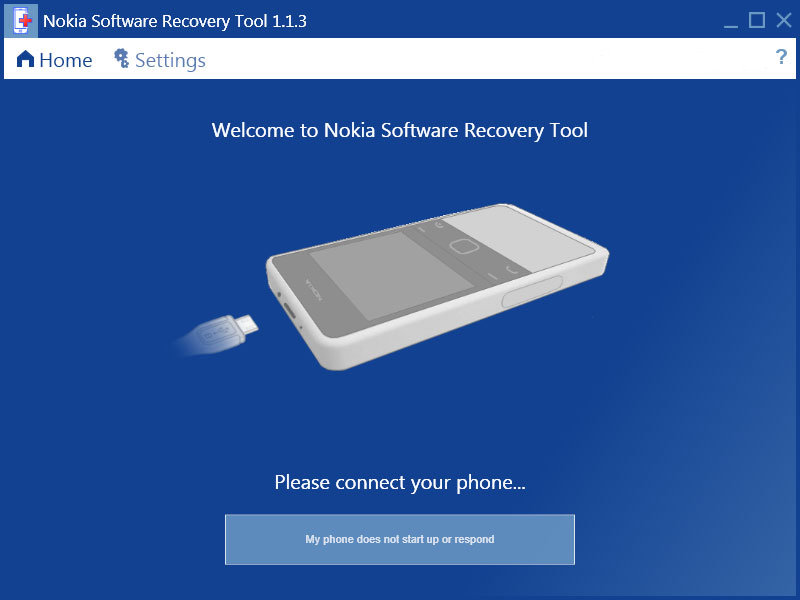Open the Home tab label

66,60
